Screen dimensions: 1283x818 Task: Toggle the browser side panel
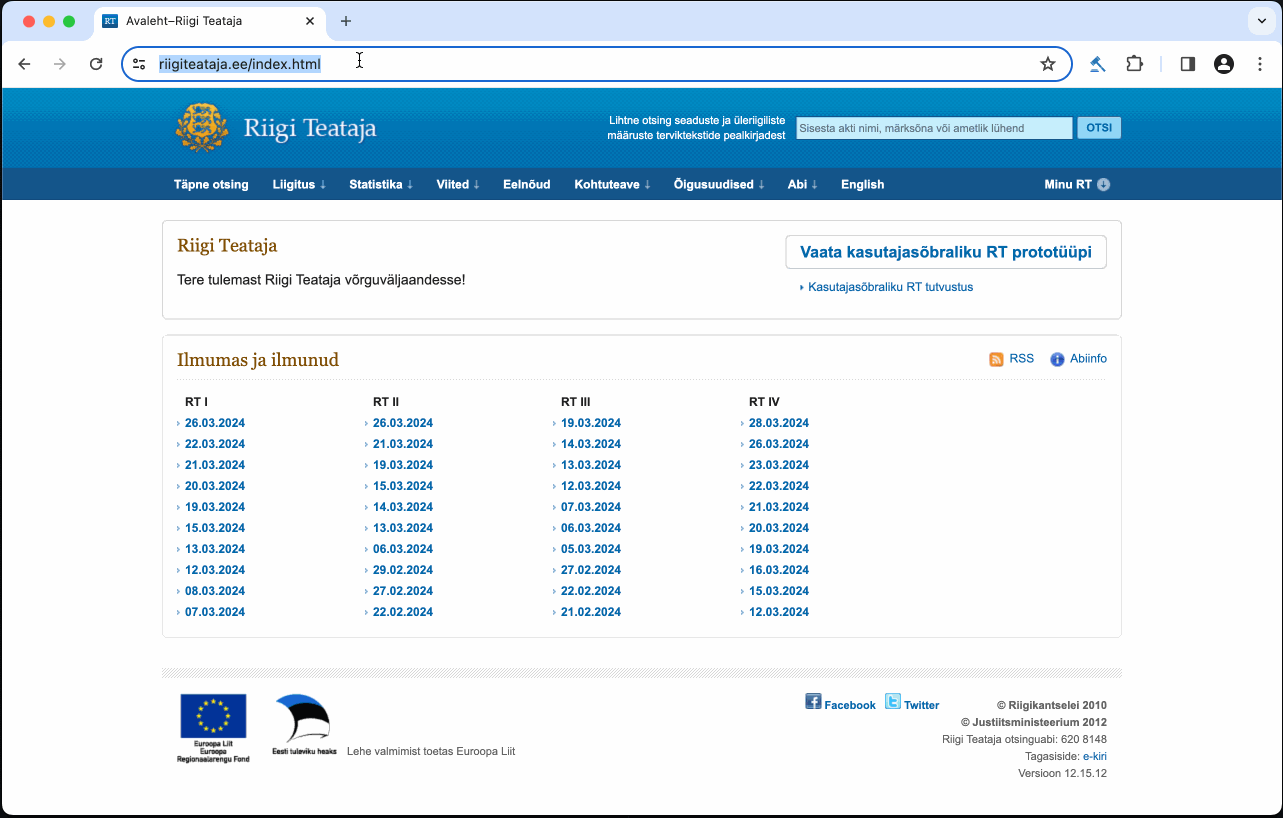click(x=1187, y=64)
